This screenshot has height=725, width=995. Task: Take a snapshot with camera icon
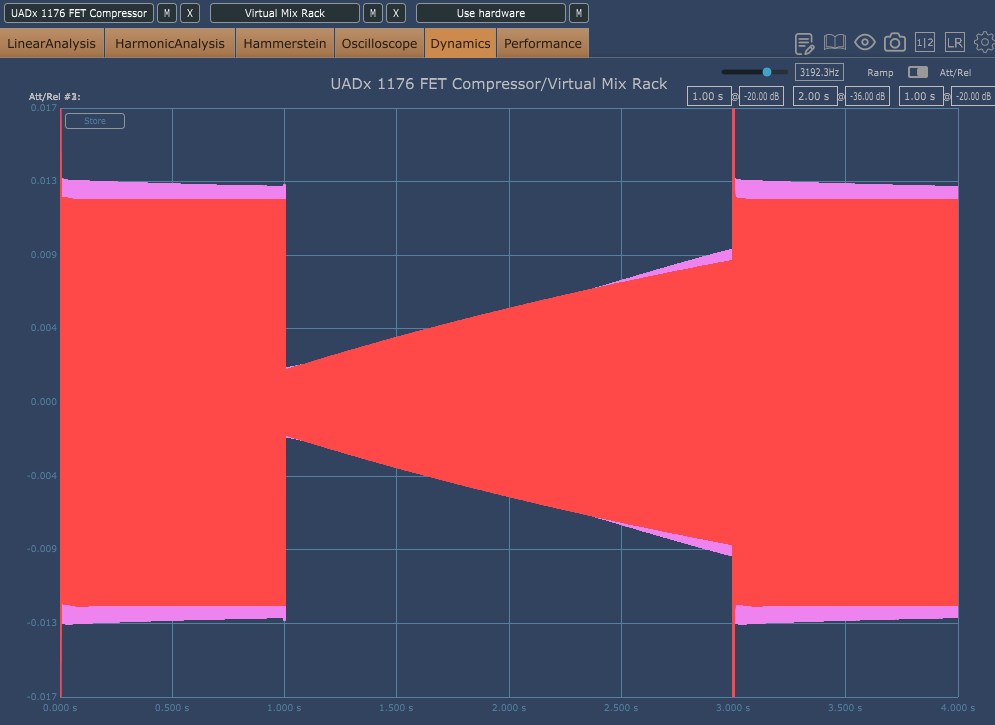pyautogui.click(x=895, y=42)
